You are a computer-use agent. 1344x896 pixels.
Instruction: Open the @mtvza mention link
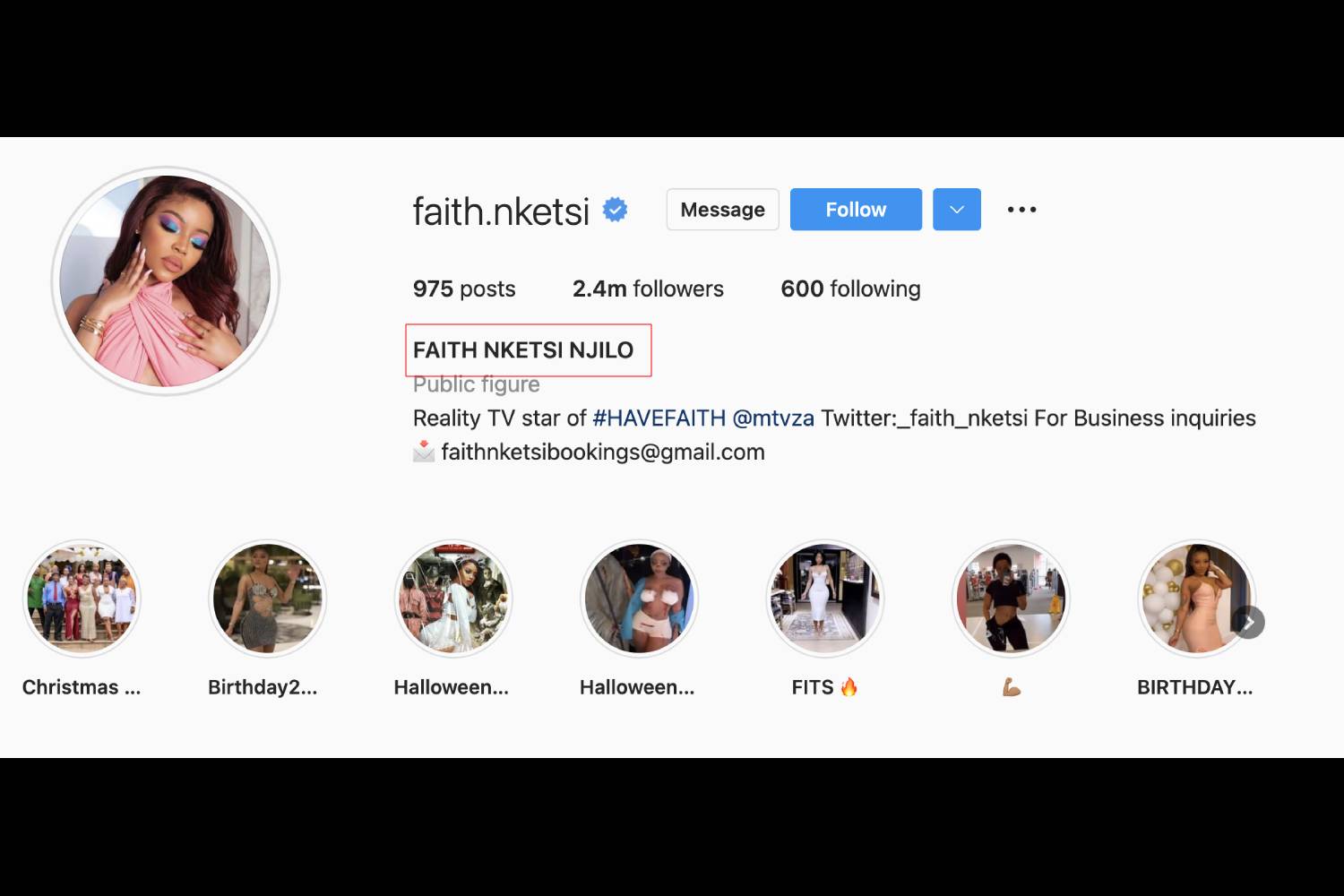[773, 418]
